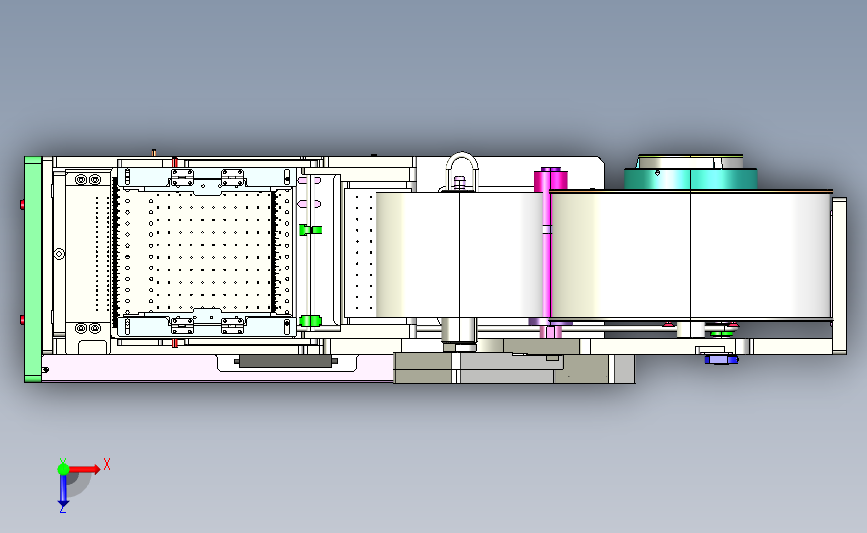This screenshot has width=867, height=533.
Task: Select the lower red pin on green plate
Action: coord(22,320)
